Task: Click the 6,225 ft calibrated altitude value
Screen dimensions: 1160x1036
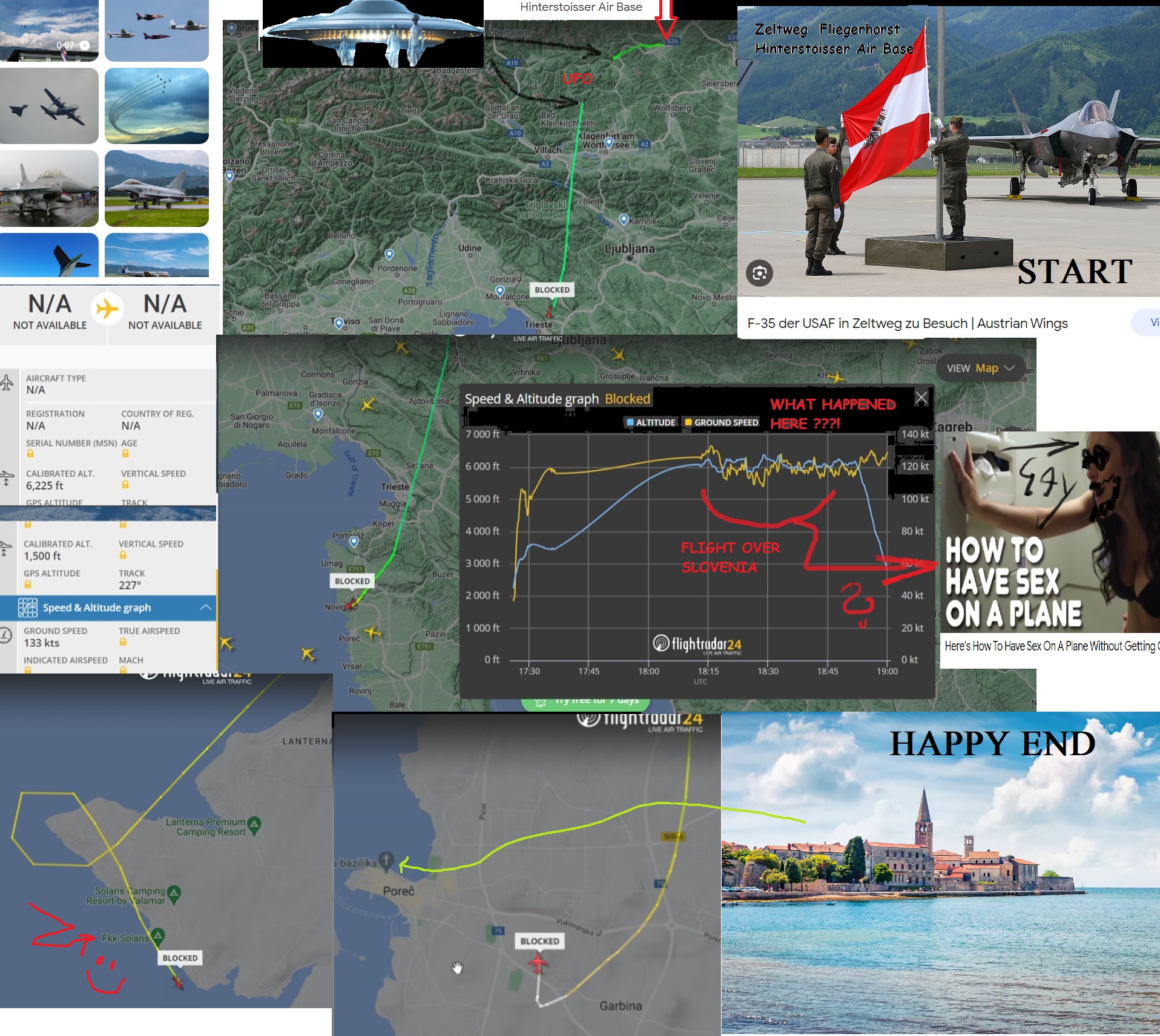Action: (44, 485)
